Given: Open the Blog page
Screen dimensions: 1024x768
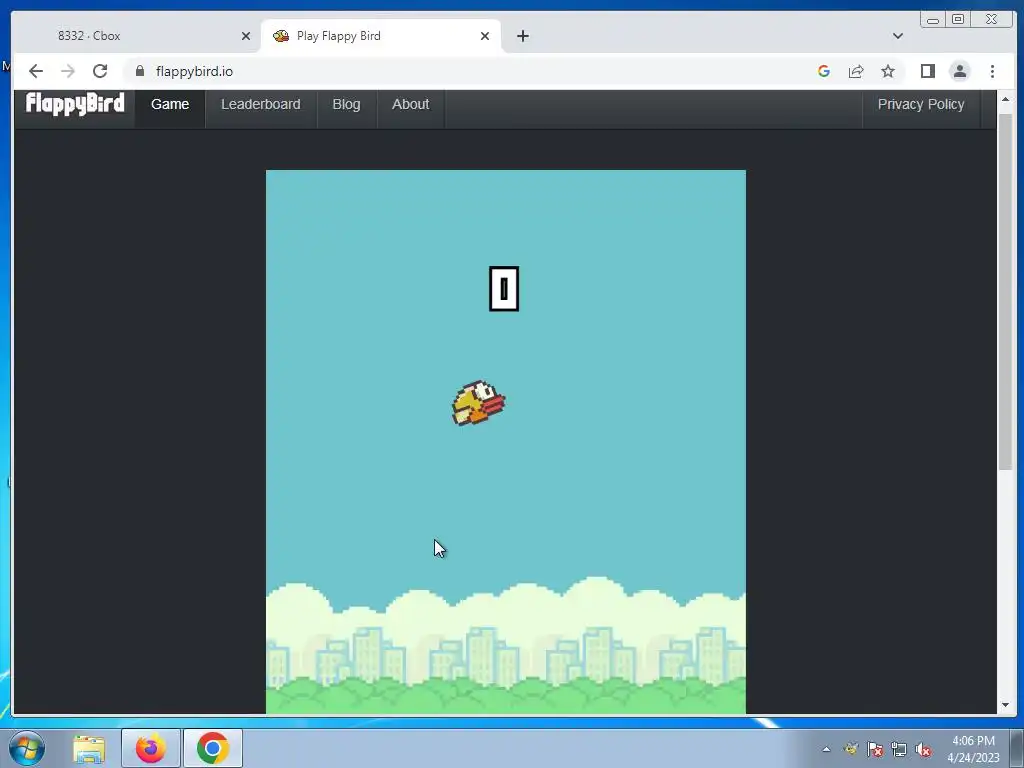Looking at the screenshot, I should coord(346,104).
